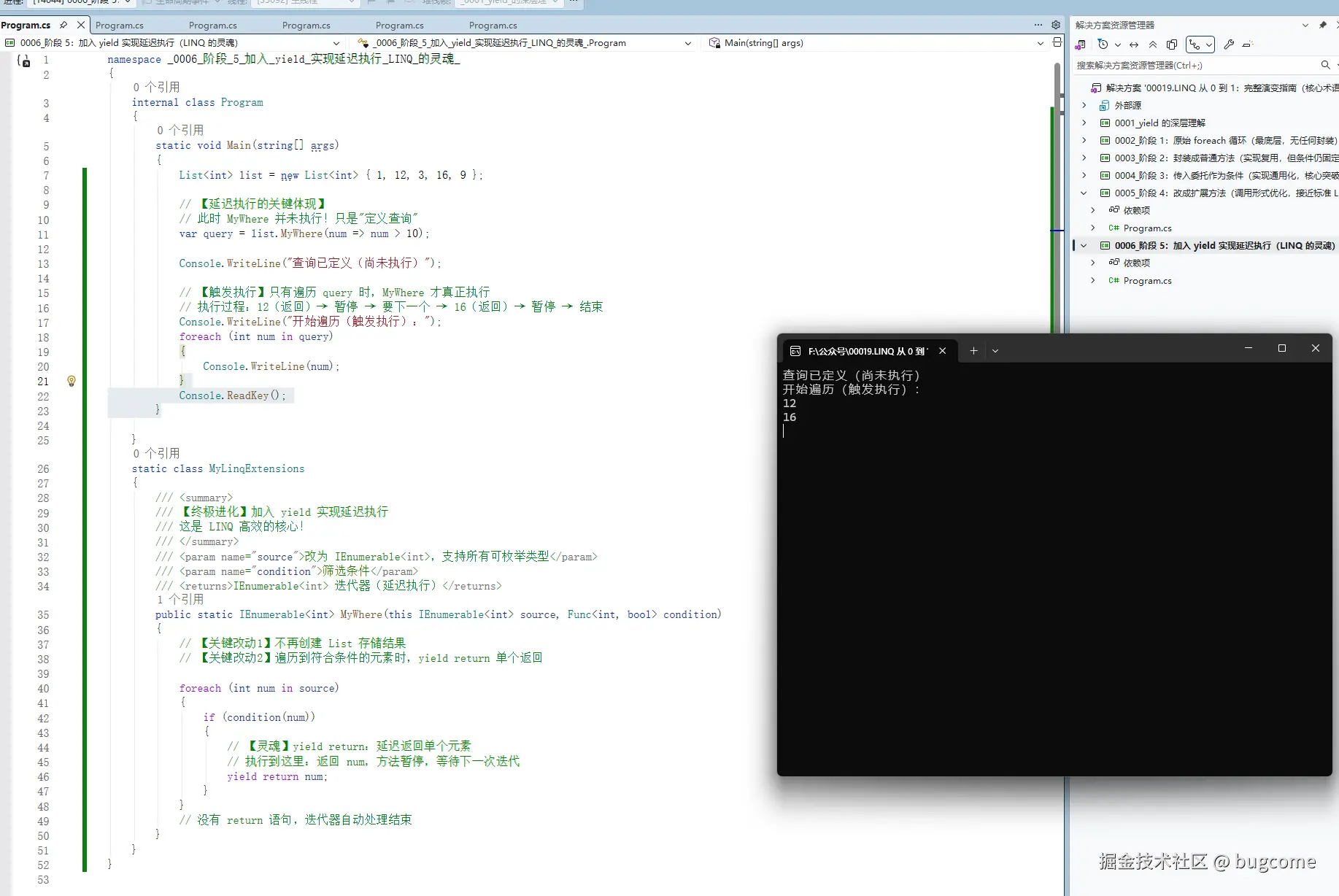Viewport: 1339px width, 896px height.
Task: Click the 外部源 database icon
Action: [x=1105, y=105]
